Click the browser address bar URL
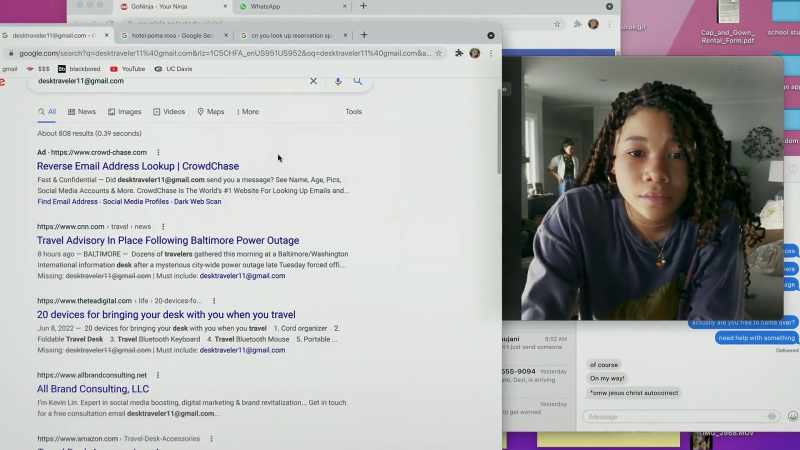800x450 pixels. [x=224, y=53]
